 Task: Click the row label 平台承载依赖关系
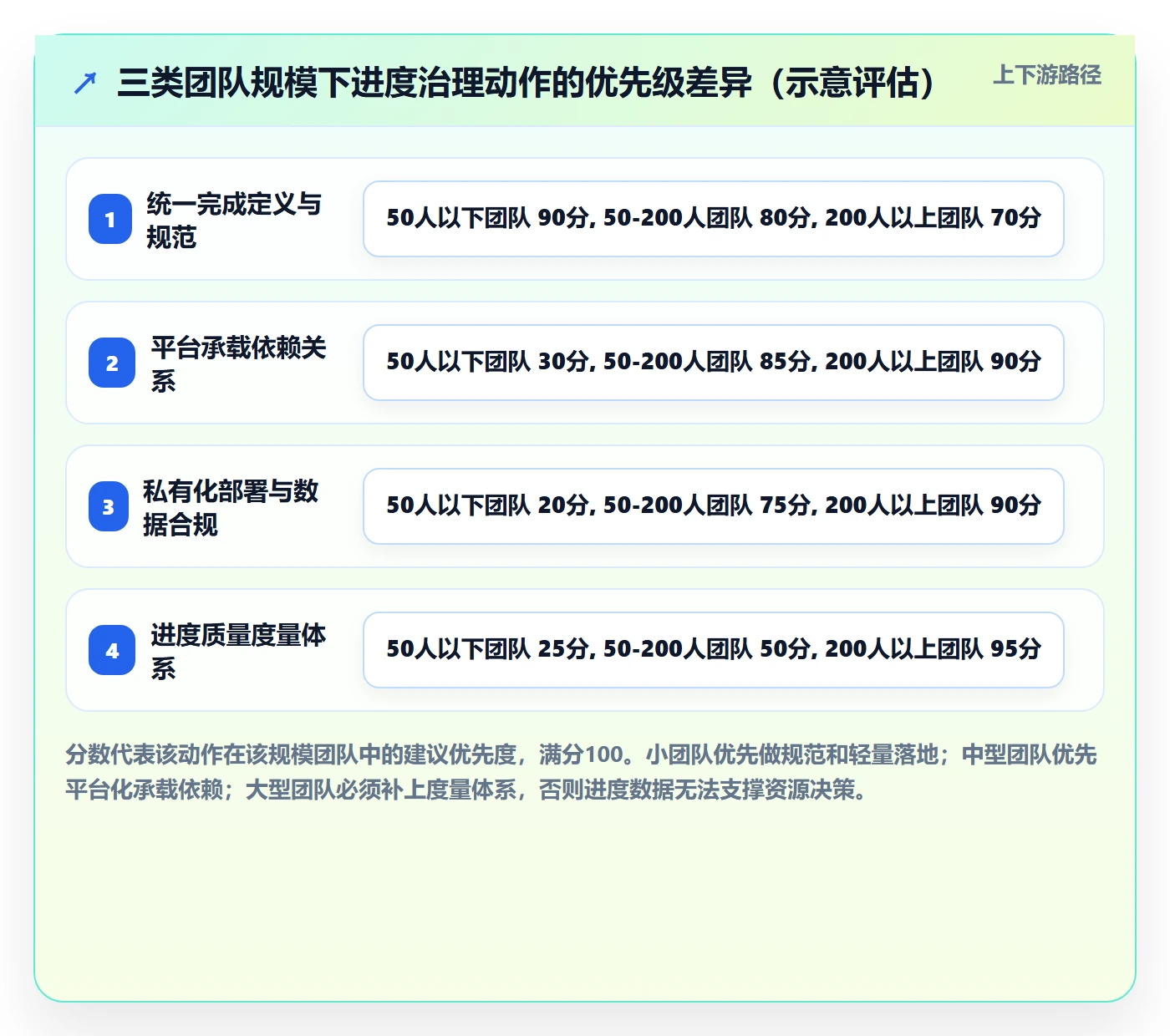238,363
